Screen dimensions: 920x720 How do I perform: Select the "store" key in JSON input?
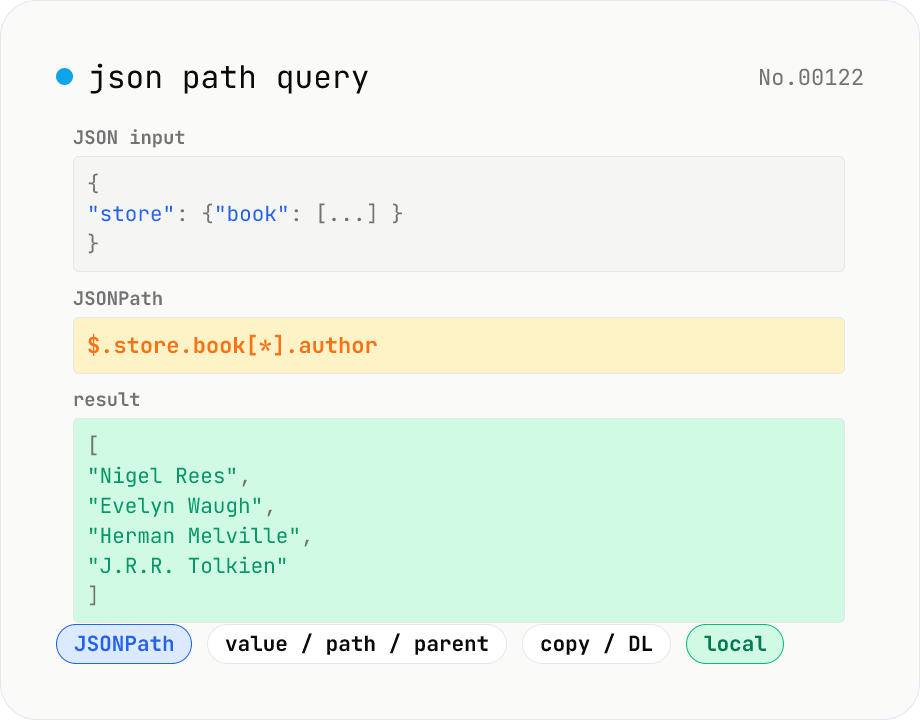[131, 214]
